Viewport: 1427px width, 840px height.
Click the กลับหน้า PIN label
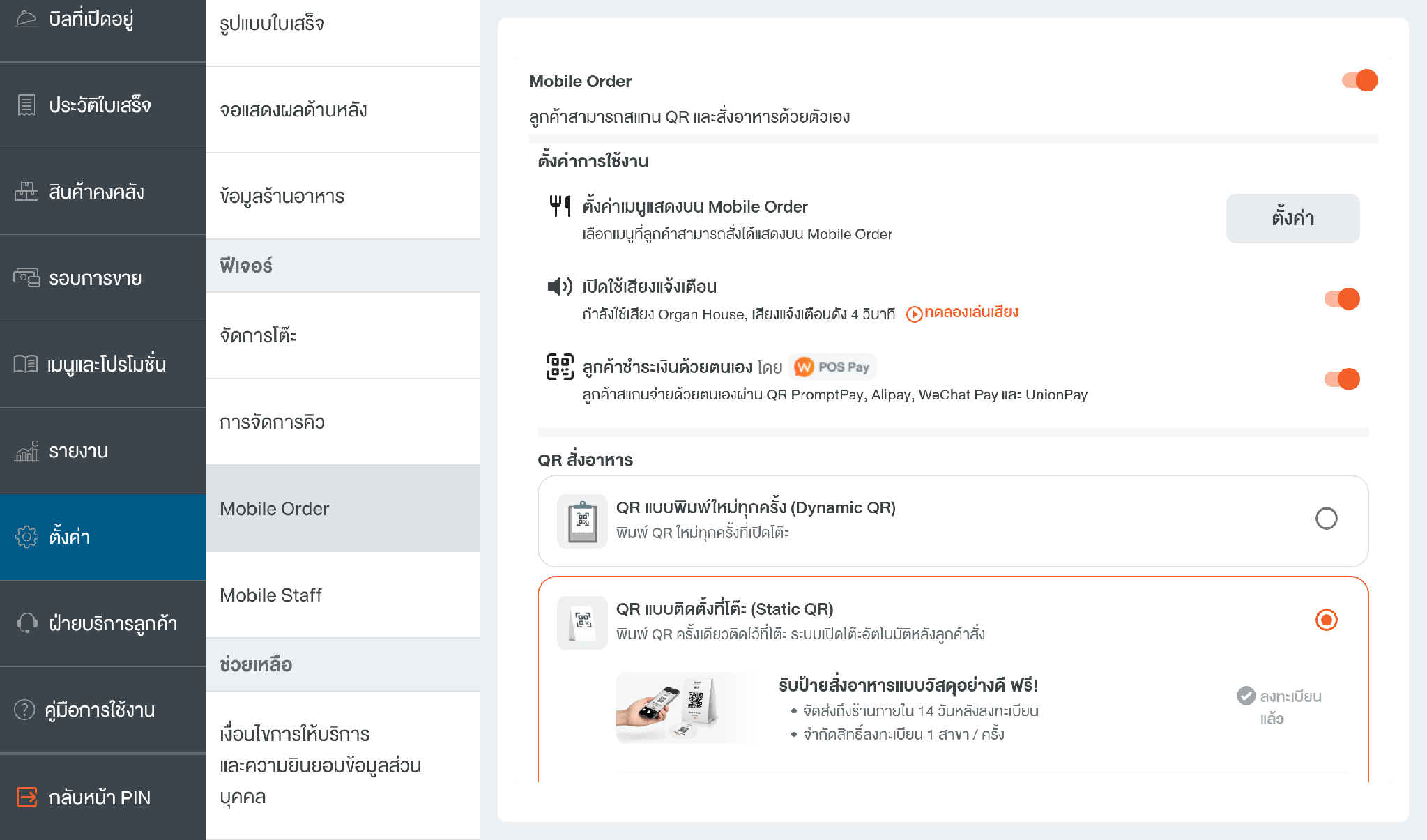pos(100,797)
